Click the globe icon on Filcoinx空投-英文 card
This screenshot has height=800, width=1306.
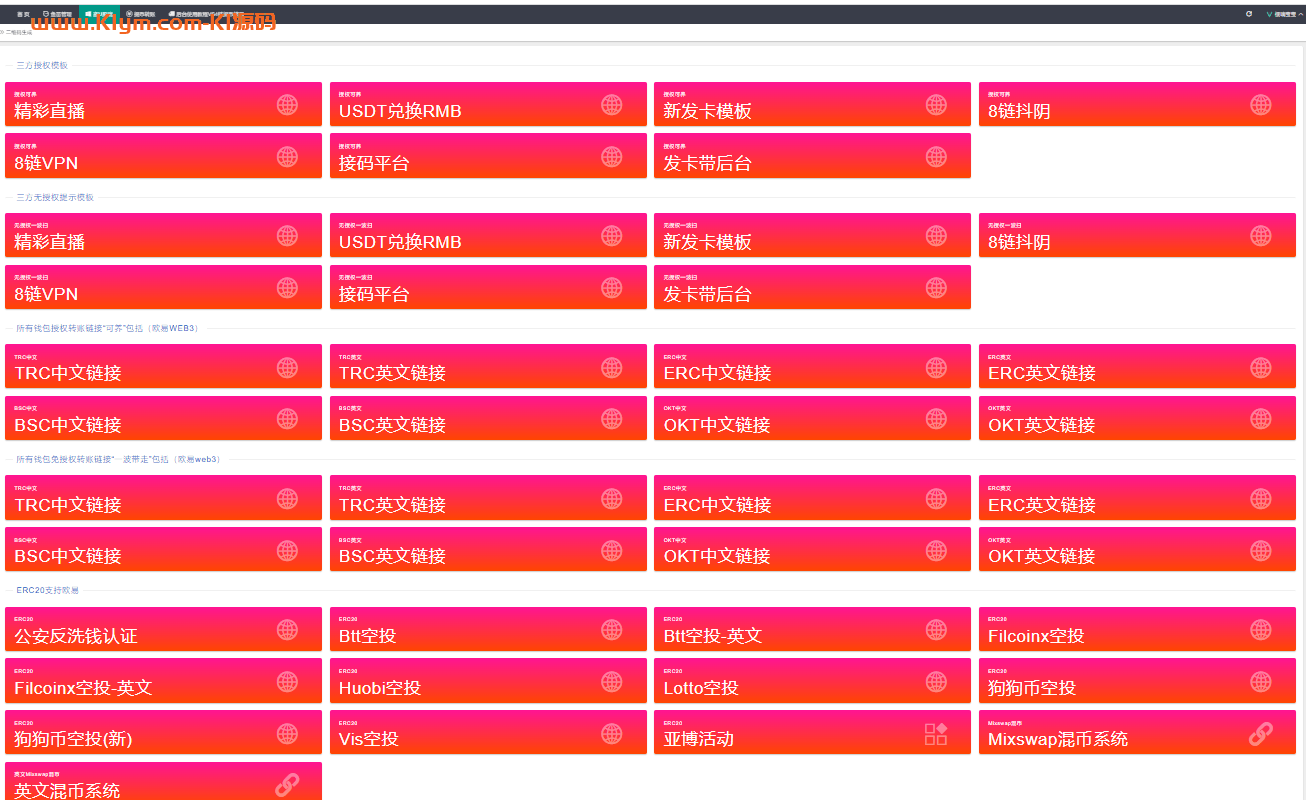[x=287, y=681]
